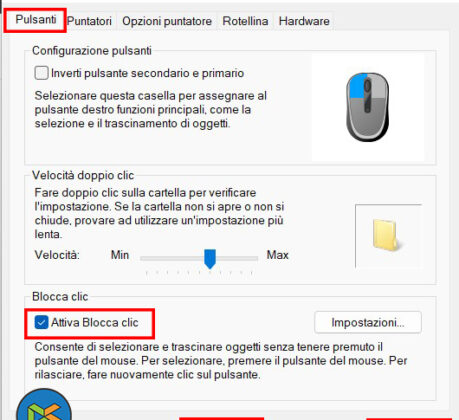Select the Pulsanti tab
The image size is (459, 420).
tap(36, 20)
